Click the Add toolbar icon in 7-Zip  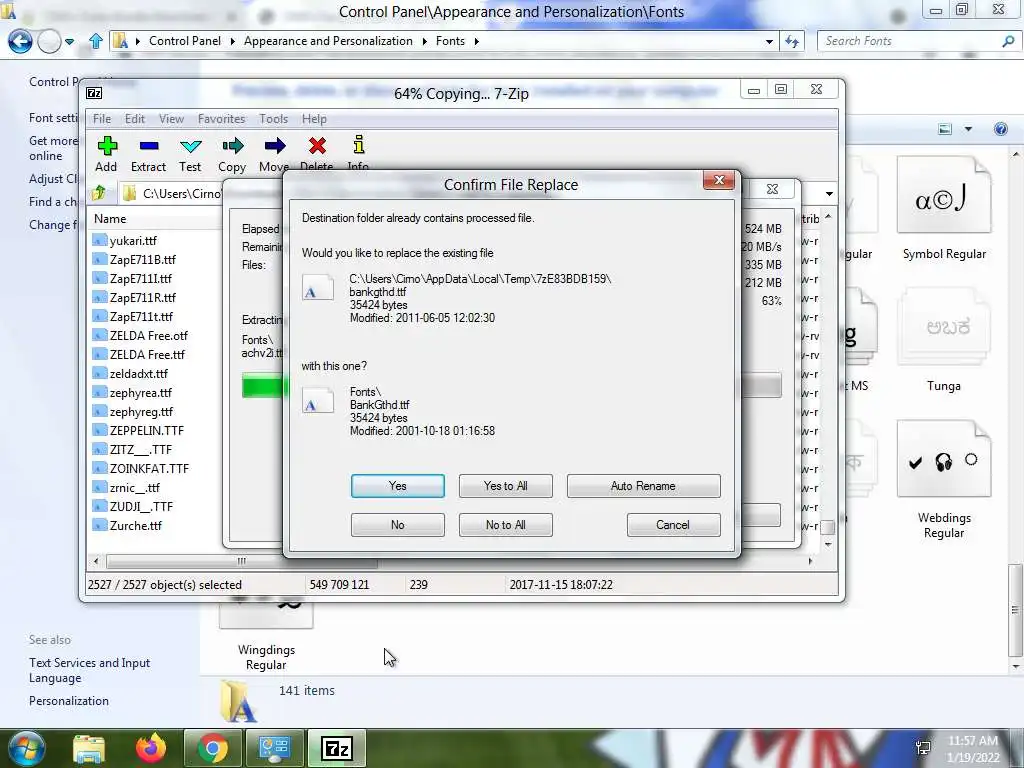point(106,146)
